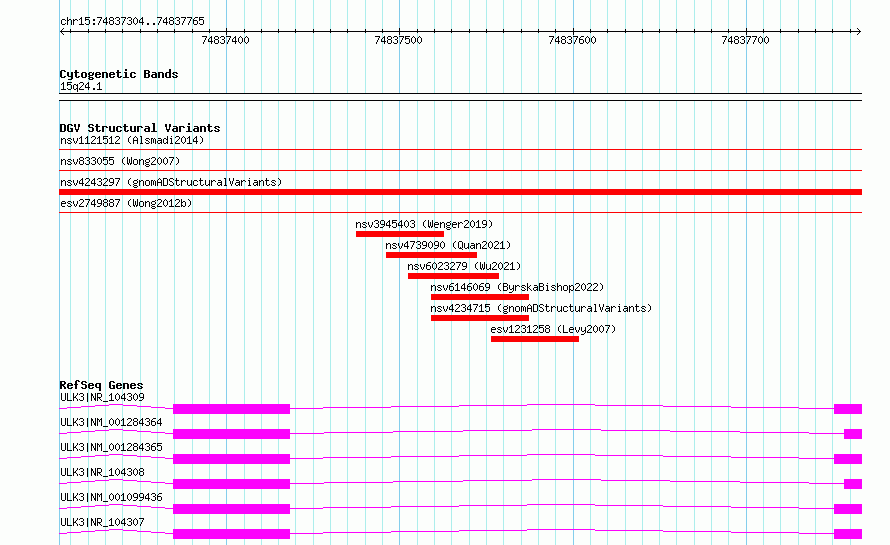
Task: Select the red bar under nsv3945403
Action: 400,234
